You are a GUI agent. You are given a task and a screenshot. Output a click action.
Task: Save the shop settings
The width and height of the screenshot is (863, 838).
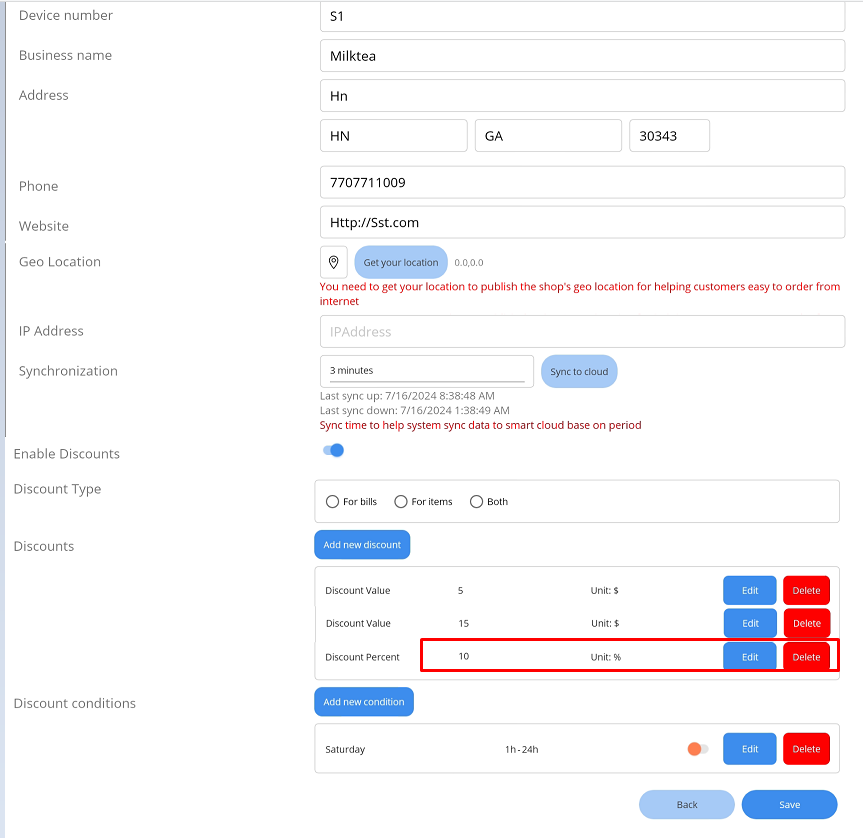789,804
